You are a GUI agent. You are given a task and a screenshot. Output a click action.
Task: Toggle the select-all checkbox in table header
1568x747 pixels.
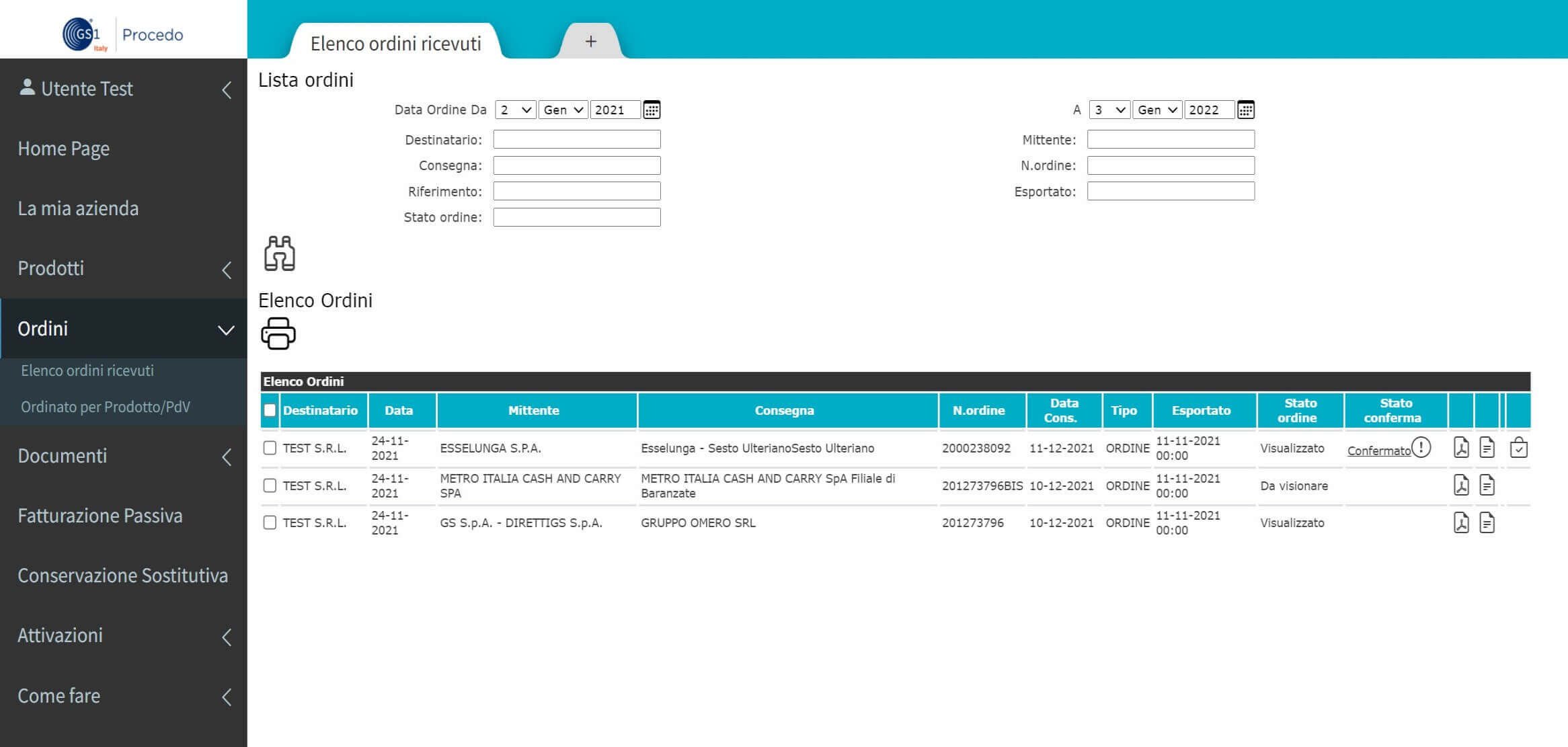pos(270,410)
